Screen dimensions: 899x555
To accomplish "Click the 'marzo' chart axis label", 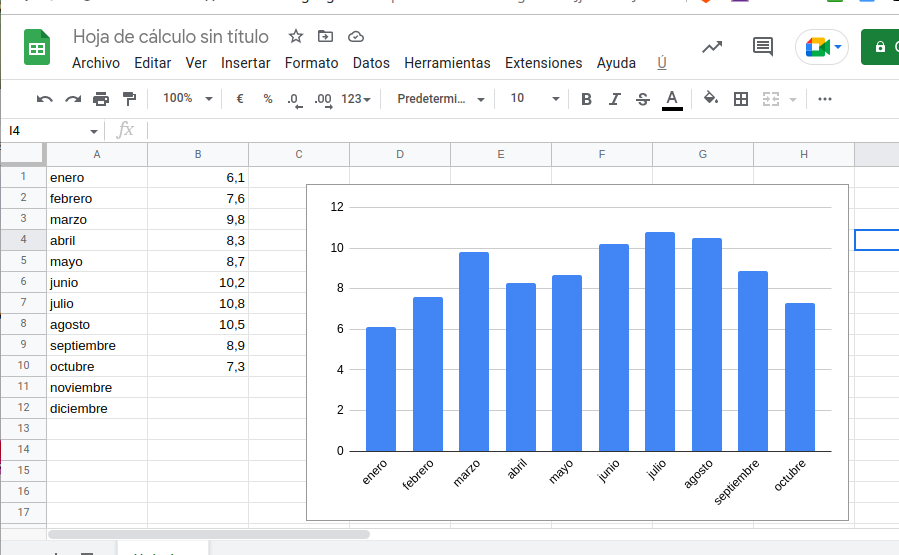I will click(466, 473).
